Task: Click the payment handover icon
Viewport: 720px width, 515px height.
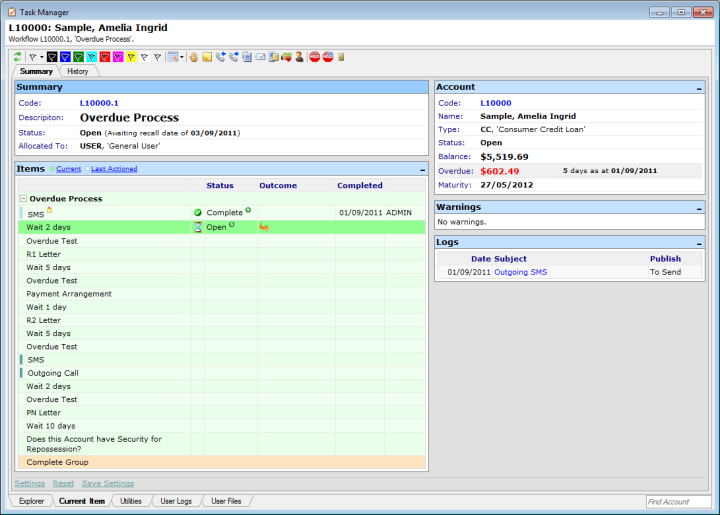Action: 287,57
